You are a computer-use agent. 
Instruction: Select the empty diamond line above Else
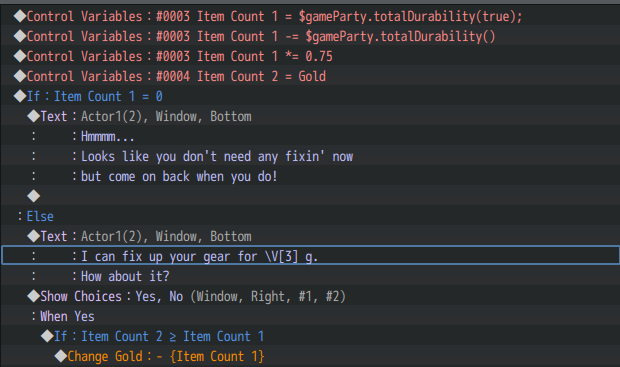[310, 196]
